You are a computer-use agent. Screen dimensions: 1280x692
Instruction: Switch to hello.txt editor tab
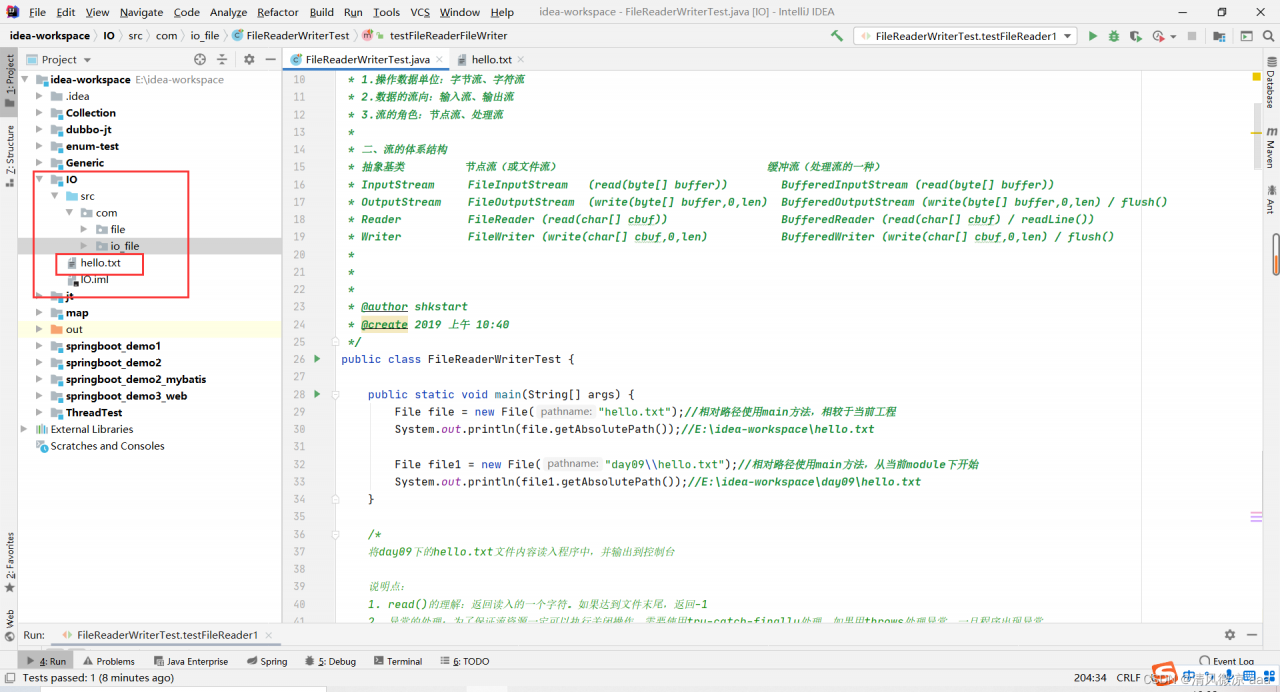click(491, 60)
